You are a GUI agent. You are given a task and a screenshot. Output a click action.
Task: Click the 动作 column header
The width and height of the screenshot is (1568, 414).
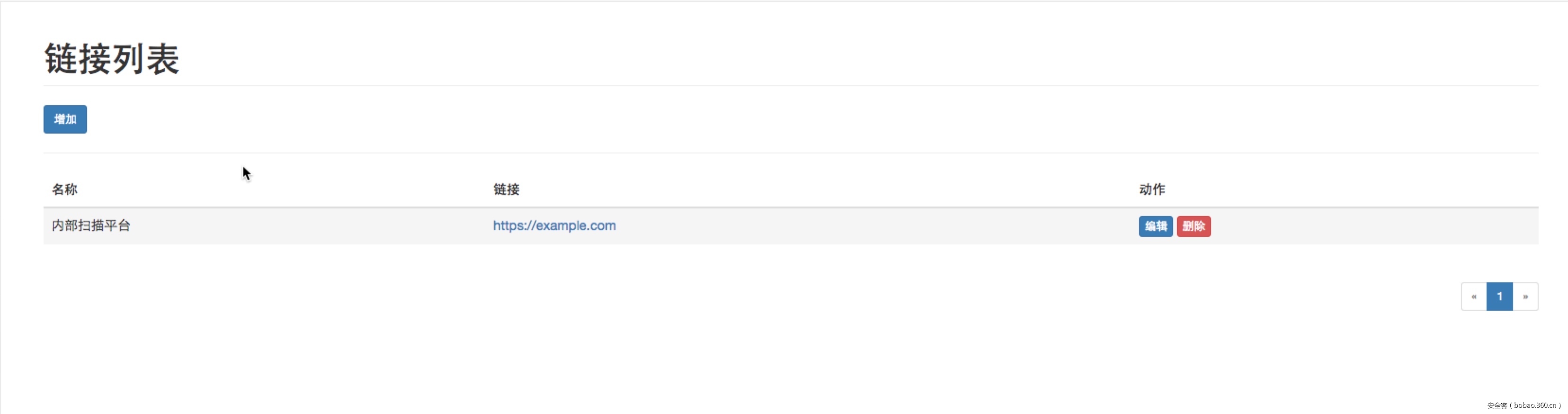(1152, 189)
